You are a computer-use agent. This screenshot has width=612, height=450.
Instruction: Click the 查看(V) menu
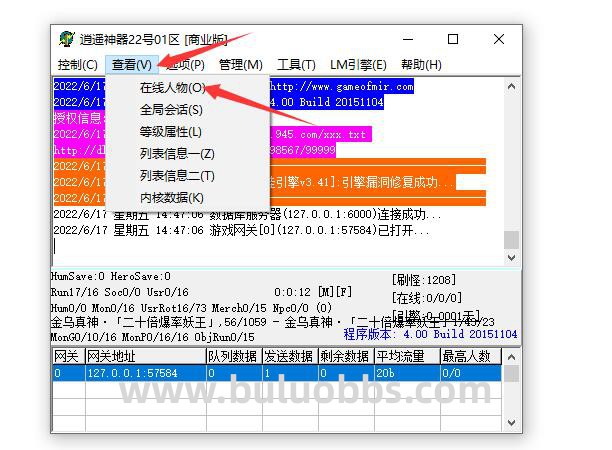[132, 65]
